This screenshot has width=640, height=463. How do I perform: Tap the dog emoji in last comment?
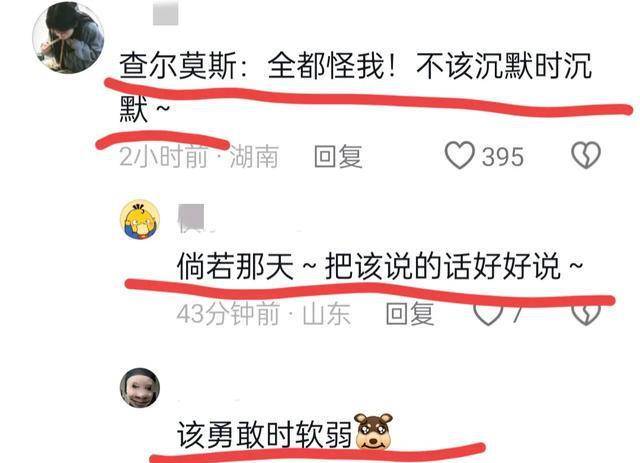pyautogui.click(x=373, y=432)
